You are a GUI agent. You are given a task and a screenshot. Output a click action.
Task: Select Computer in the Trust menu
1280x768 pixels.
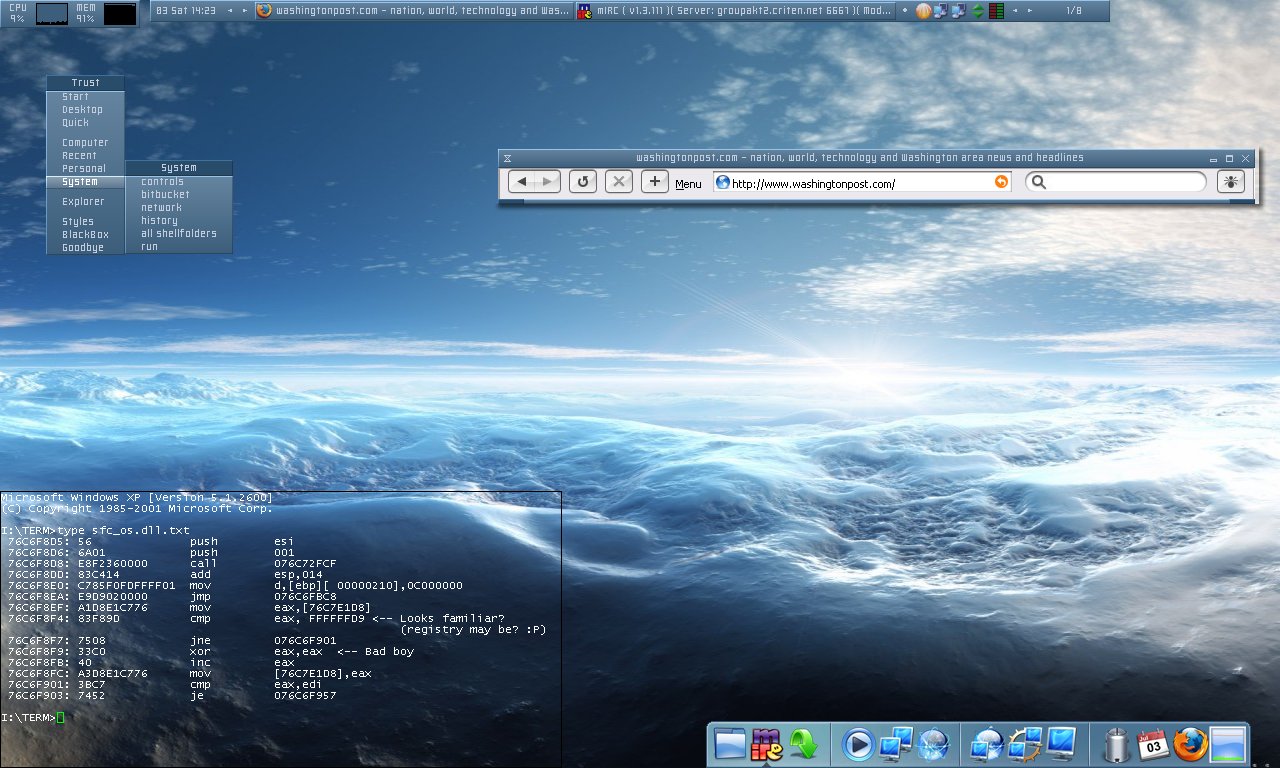click(85, 143)
